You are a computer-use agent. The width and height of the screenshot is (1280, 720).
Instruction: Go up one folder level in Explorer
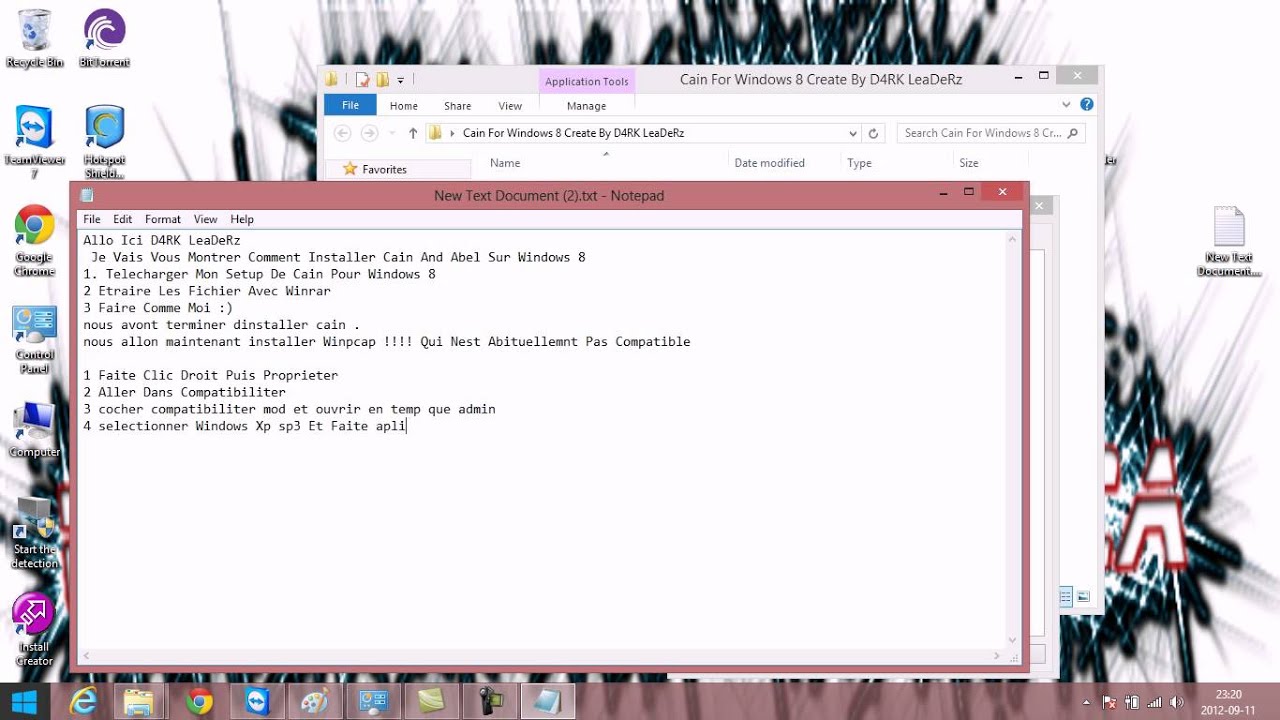(x=413, y=133)
